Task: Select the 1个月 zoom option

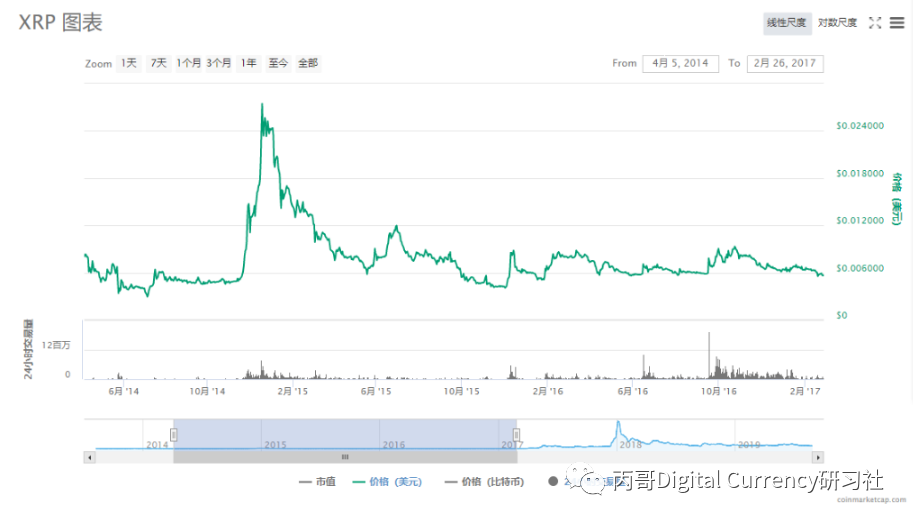Action: tap(189, 63)
